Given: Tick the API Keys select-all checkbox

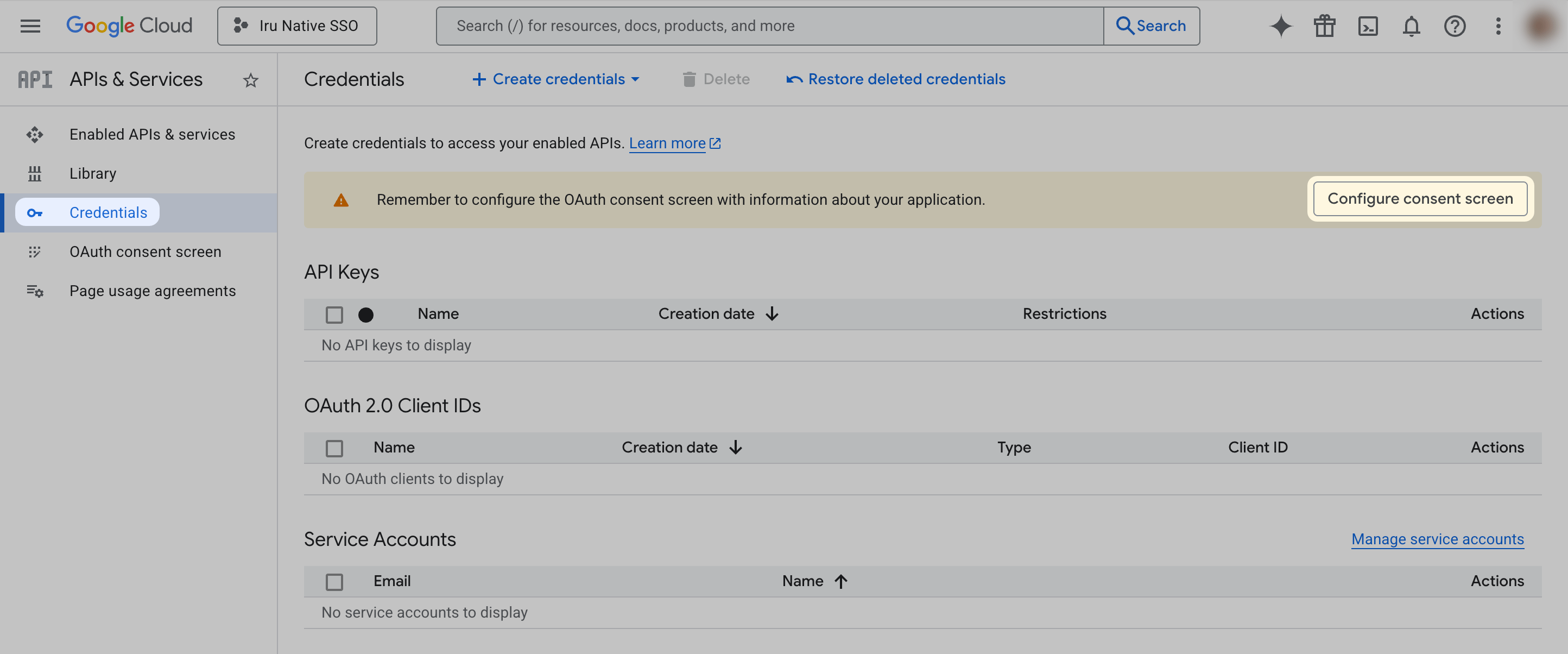Looking at the screenshot, I should pyautogui.click(x=334, y=314).
